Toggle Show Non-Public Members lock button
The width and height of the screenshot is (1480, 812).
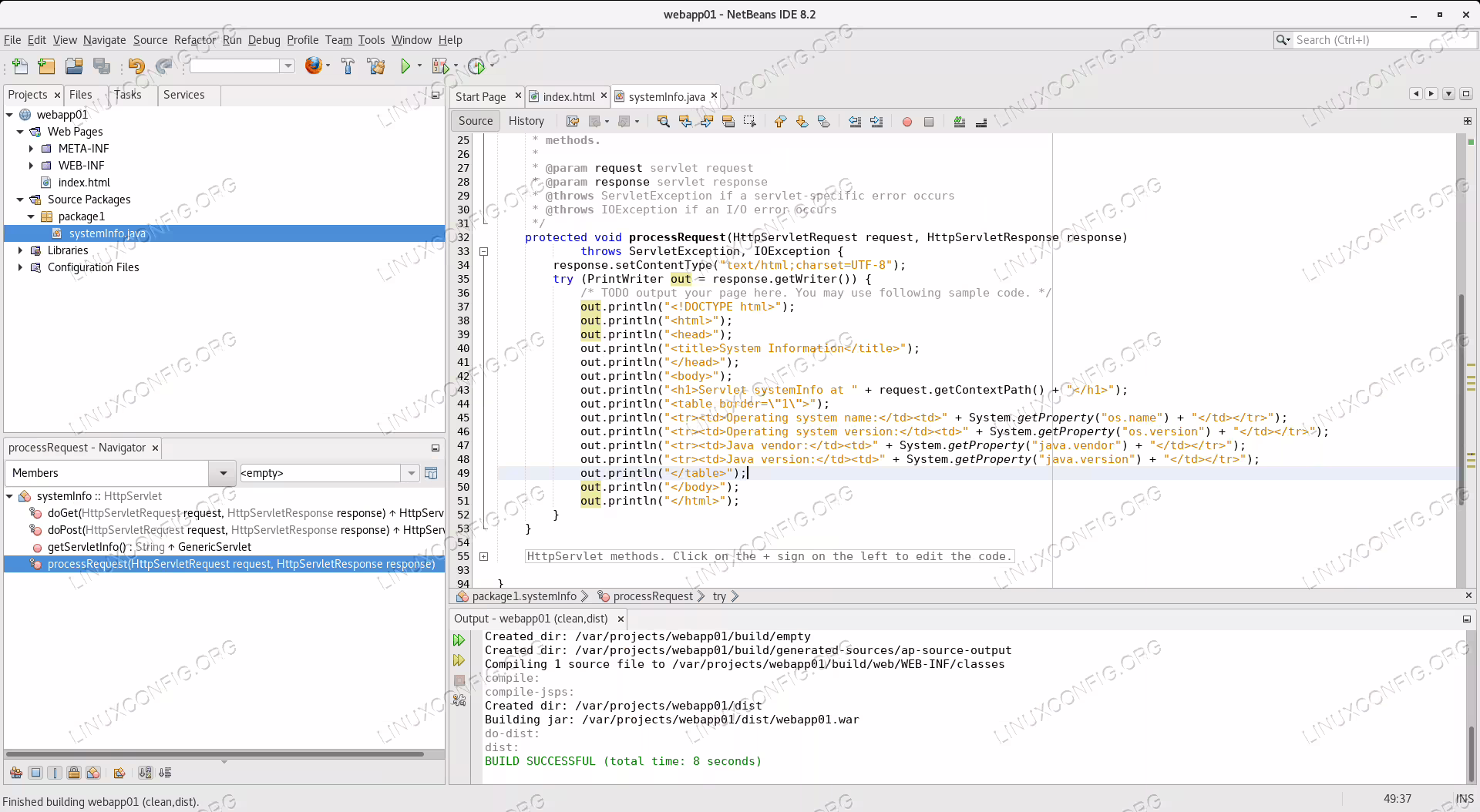74,773
